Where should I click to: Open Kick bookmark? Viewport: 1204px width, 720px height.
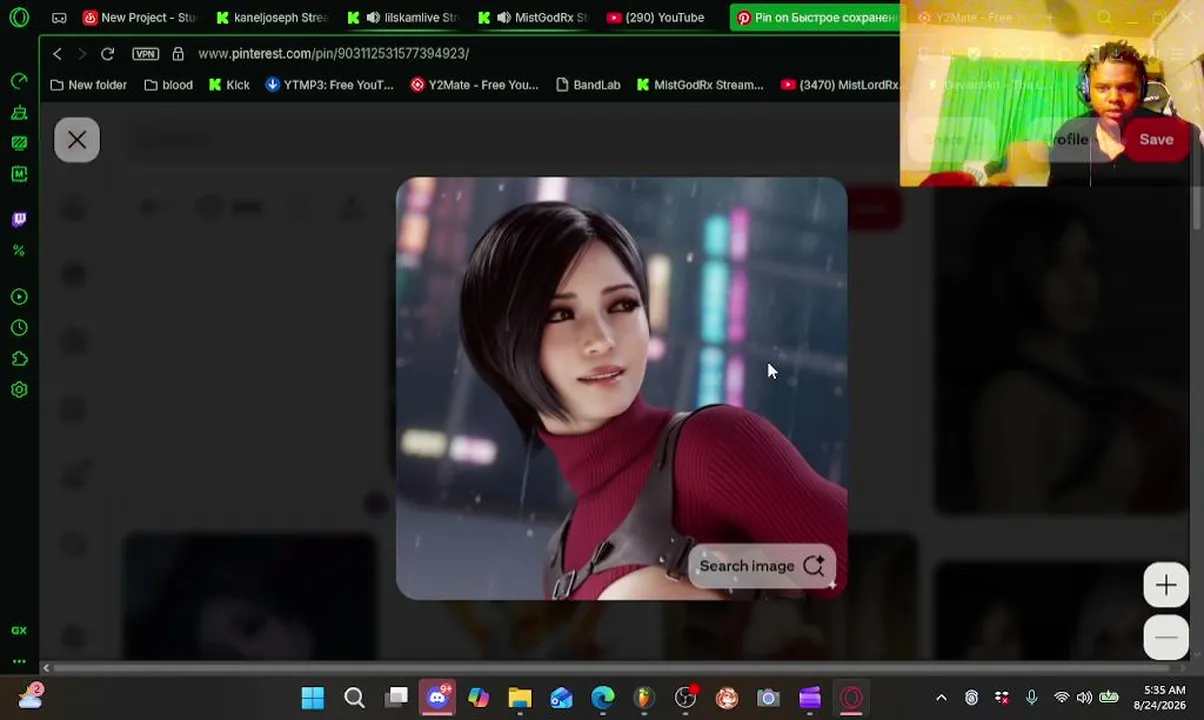coord(229,85)
